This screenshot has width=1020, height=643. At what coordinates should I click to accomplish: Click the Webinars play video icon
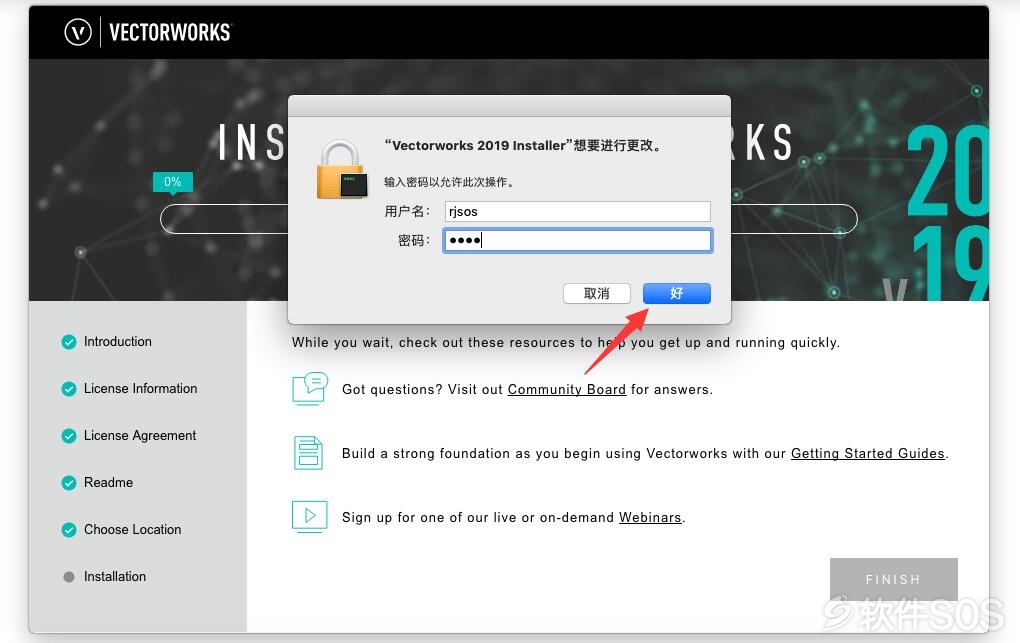pyautogui.click(x=310, y=517)
